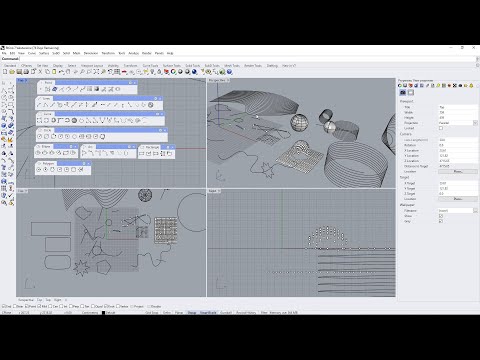Click black layer color swatch in status bar
Image resolution: width=480 pixels, height=360 pixels.
[x=103, y=313]
